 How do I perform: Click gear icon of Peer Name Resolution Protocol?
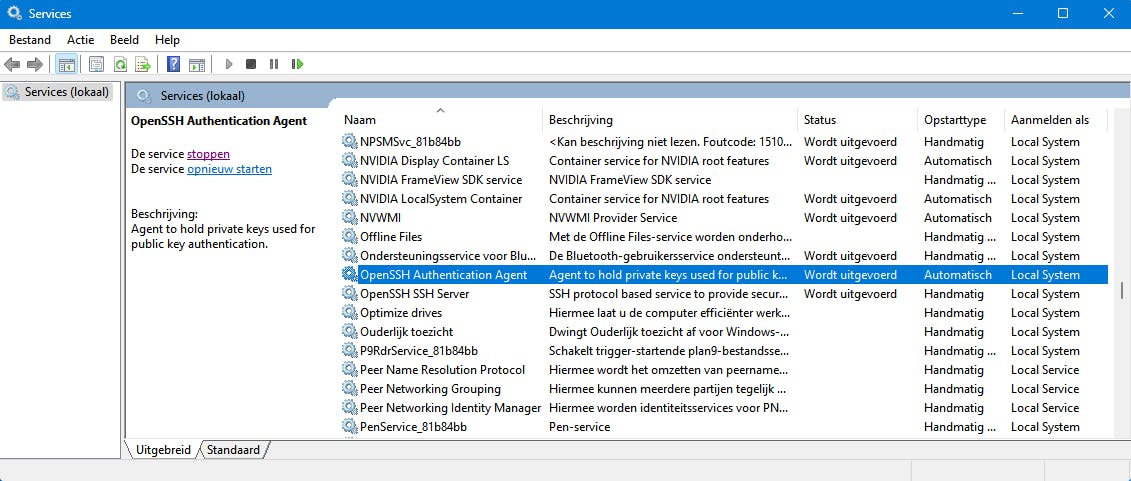point(349,369)
